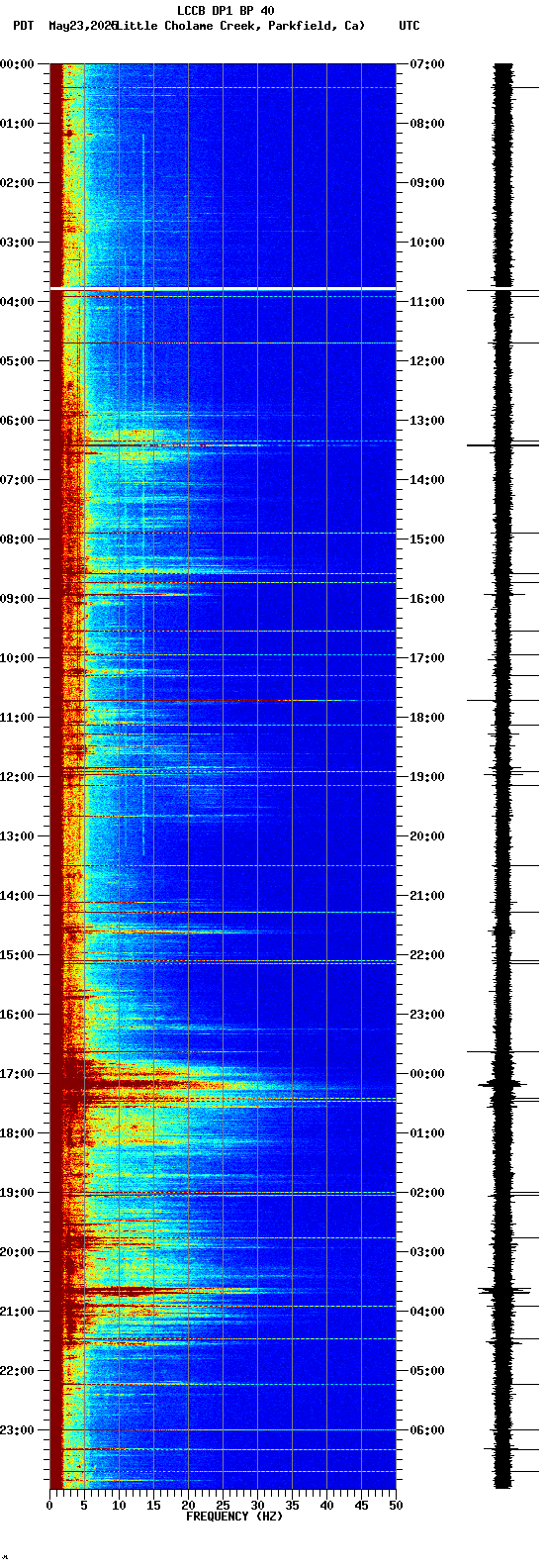Click the '35' frequency axis tick label
Screen dimensions: 546x1568
coord(292,1505)
